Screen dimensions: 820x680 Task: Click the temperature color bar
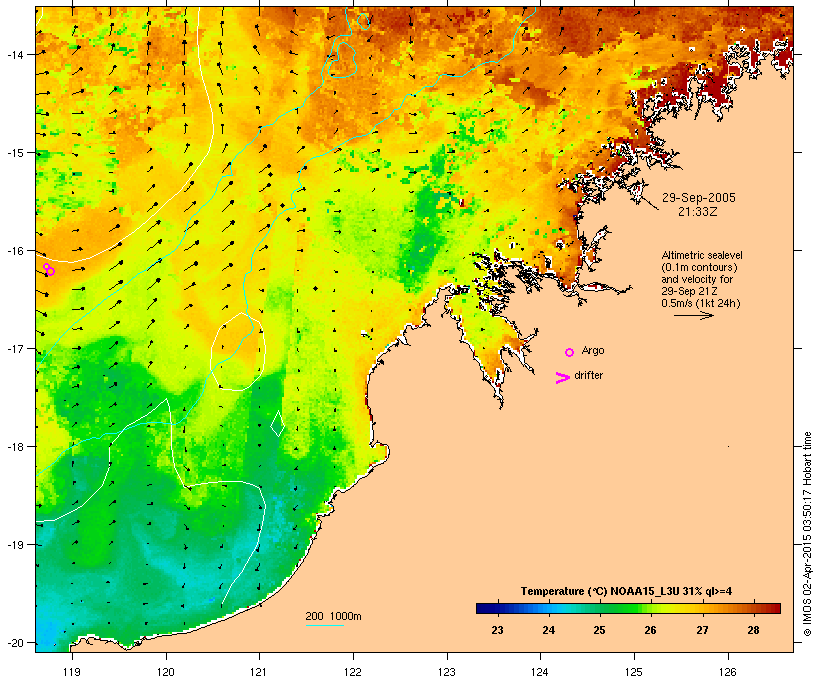tap(628, 608)
